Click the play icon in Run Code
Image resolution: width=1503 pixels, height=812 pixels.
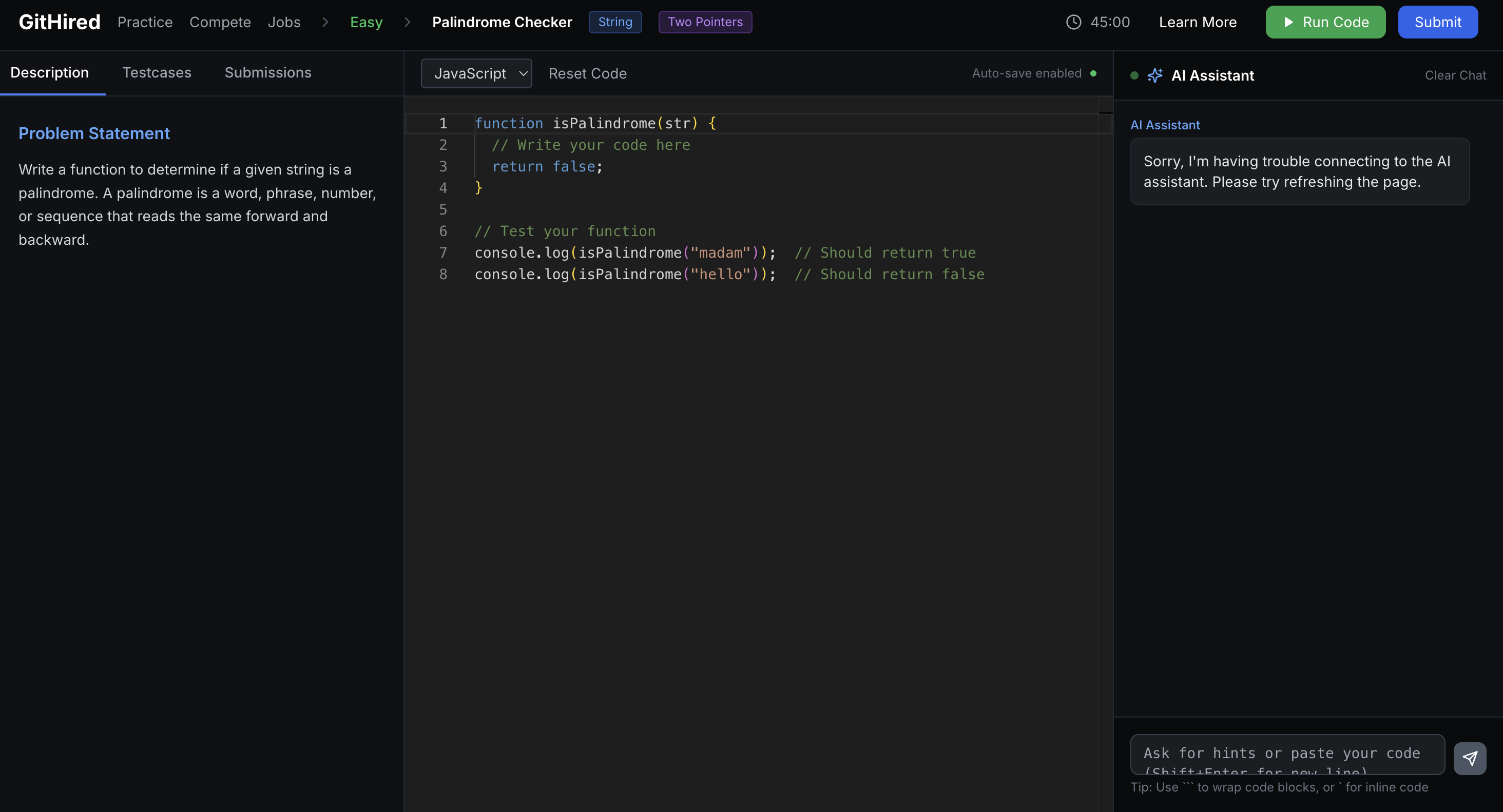1289,22
